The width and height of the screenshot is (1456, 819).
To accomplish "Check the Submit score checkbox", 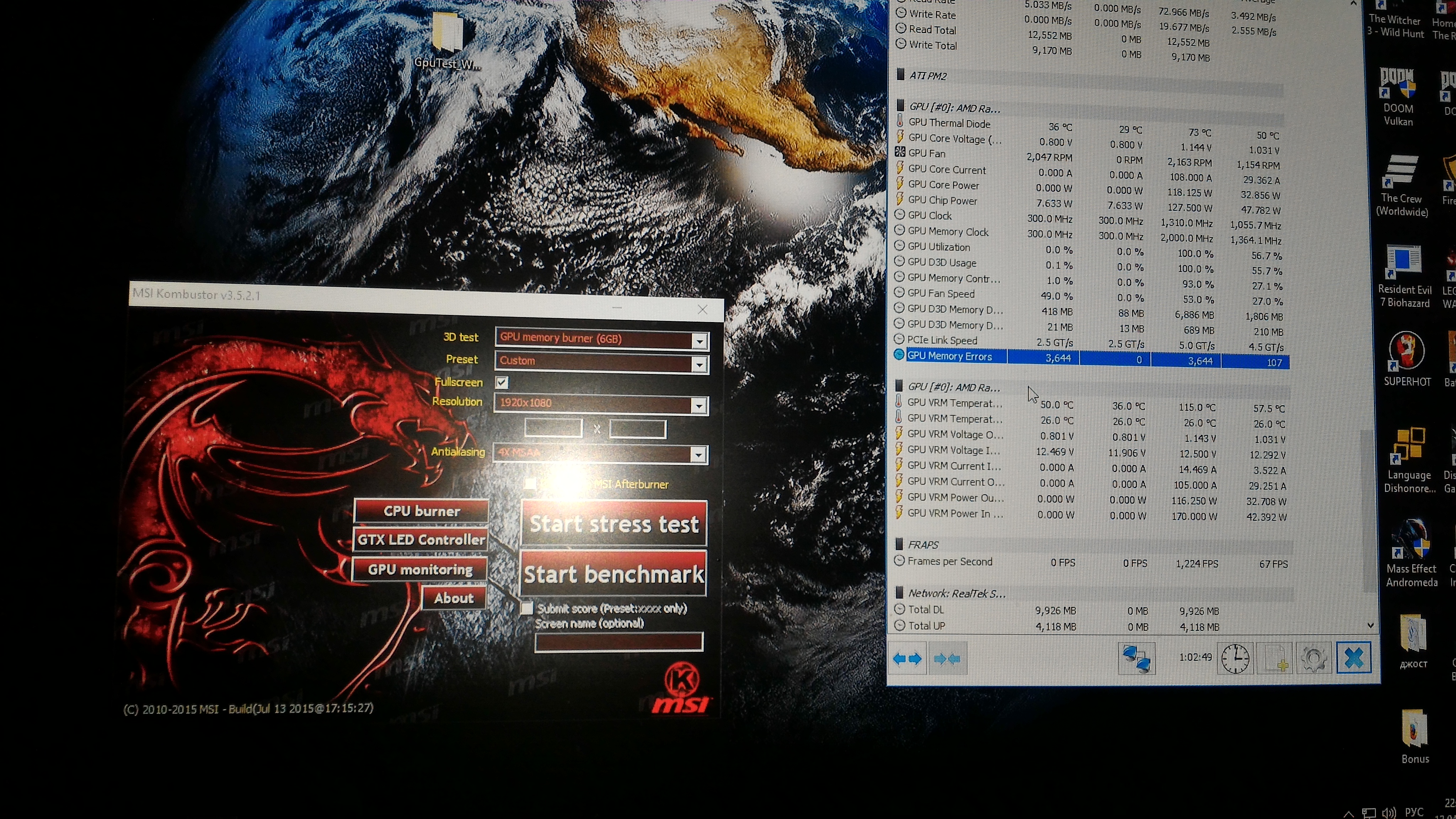I will pos(527,608).
